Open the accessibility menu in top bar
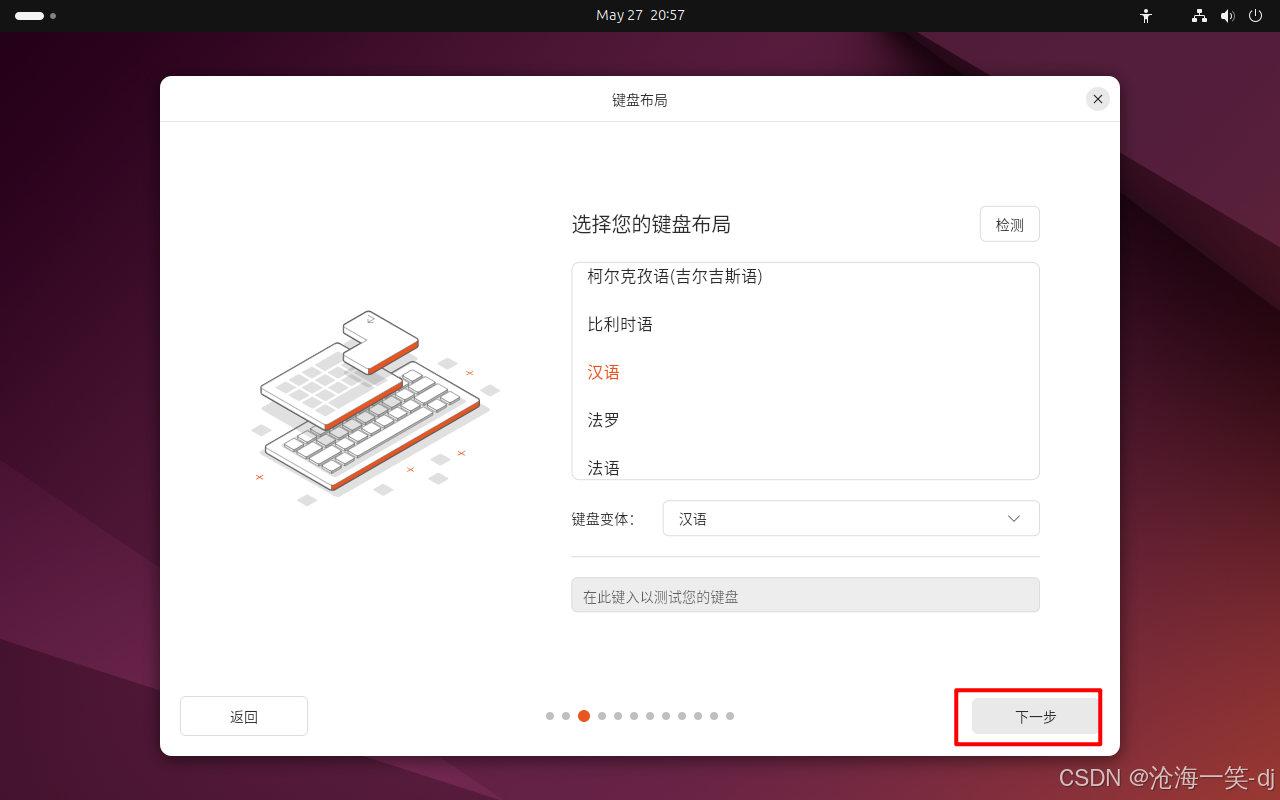This screenshot has width=1280, height=800. [x=1146, y=16]
